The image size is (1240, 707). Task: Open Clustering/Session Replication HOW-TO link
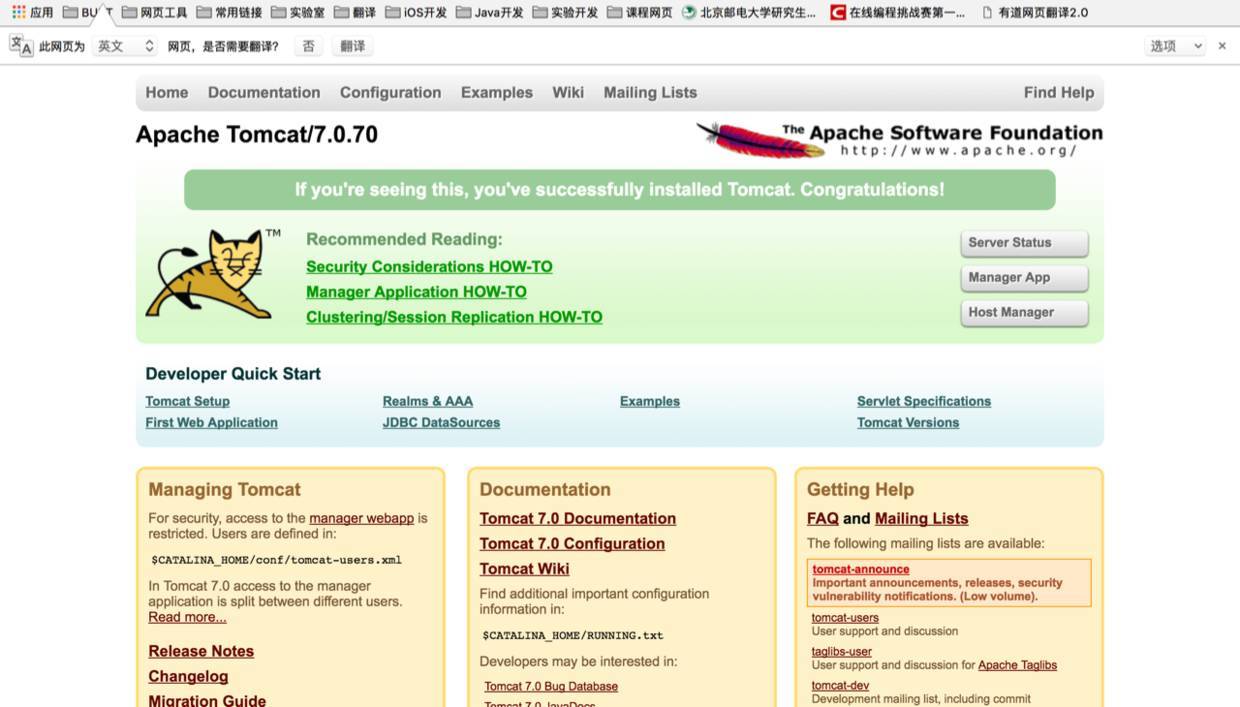454,317
